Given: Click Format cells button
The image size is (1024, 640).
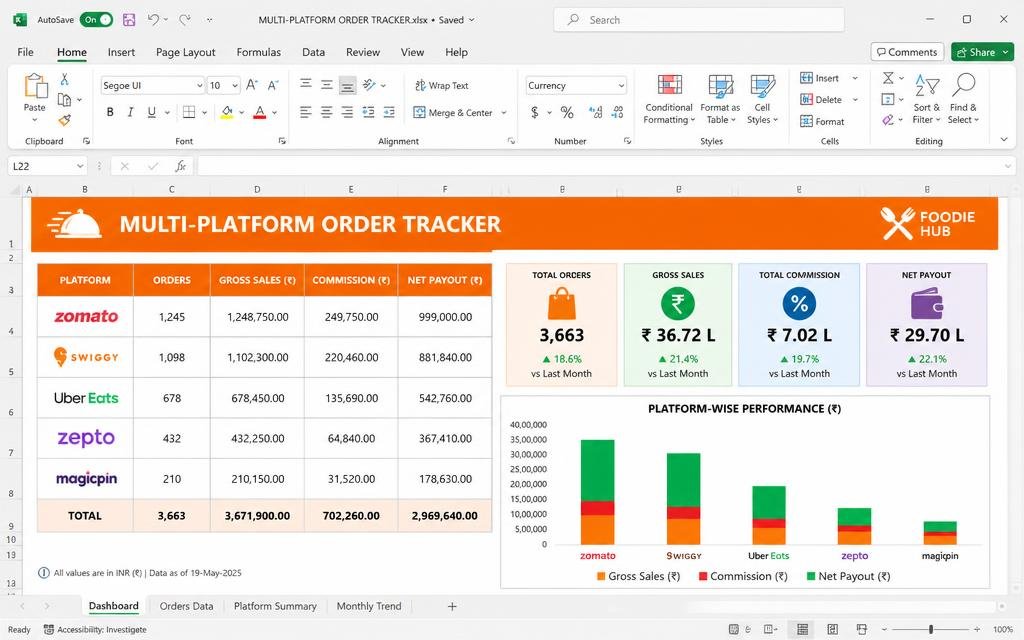Looking at the screenshot, I should 822,121.
